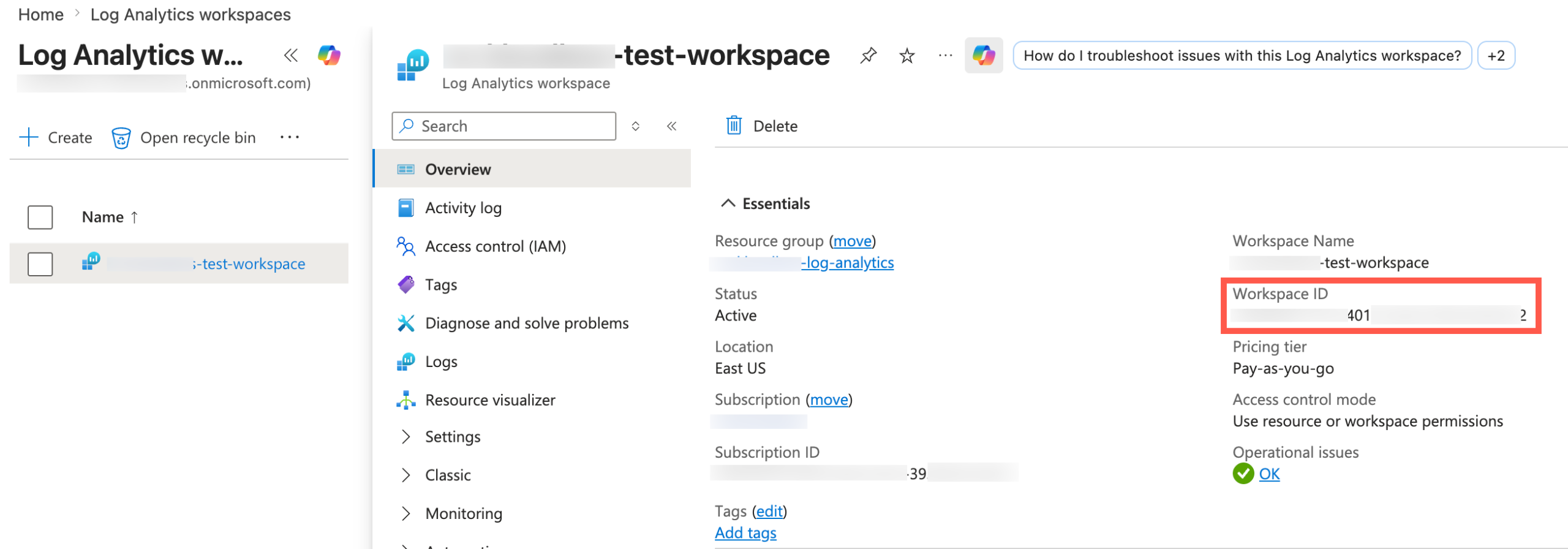
Task: Open recycle bin icon in the toolbar
Action: pos(121,138)
